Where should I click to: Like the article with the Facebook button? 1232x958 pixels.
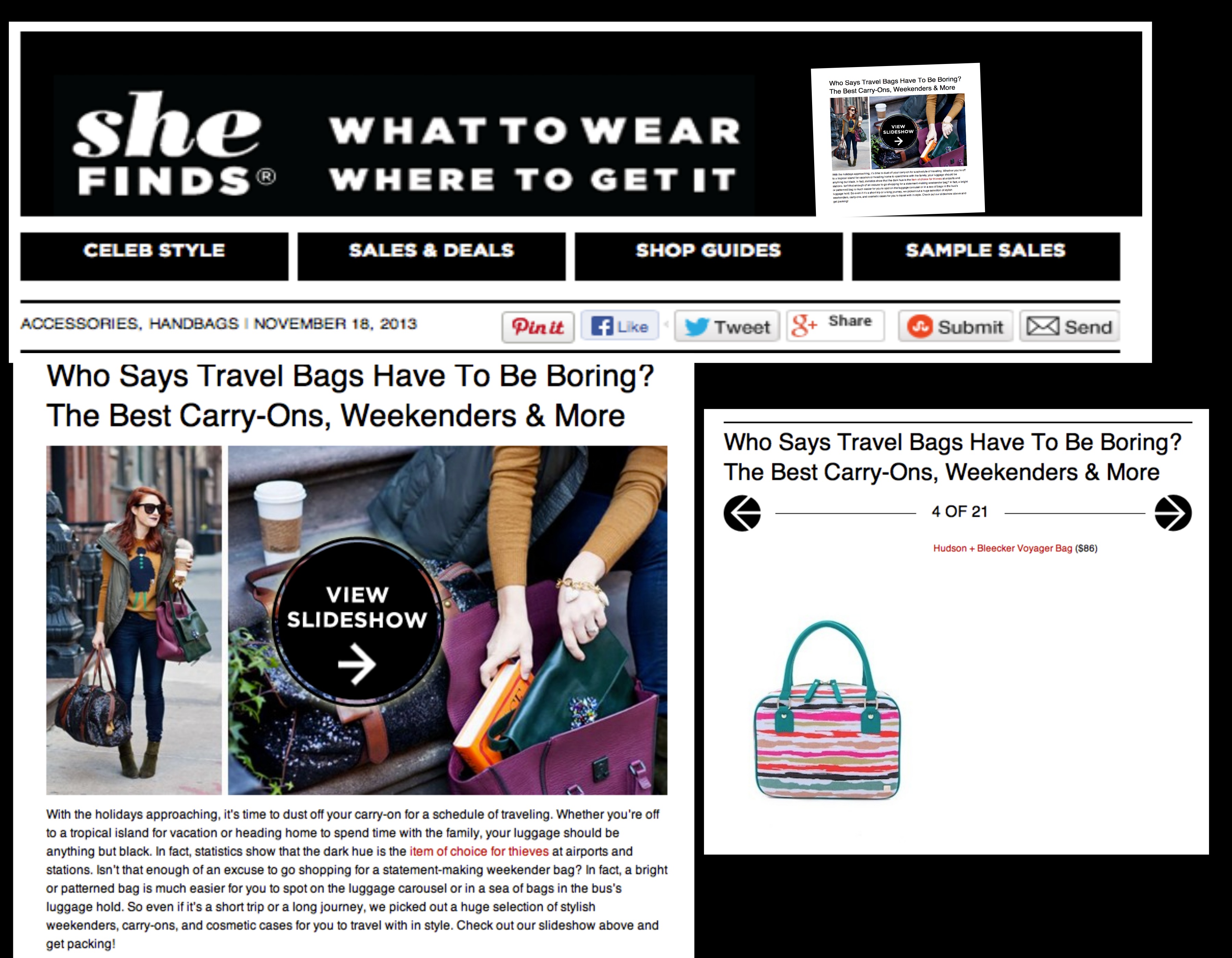click(620, 325)
